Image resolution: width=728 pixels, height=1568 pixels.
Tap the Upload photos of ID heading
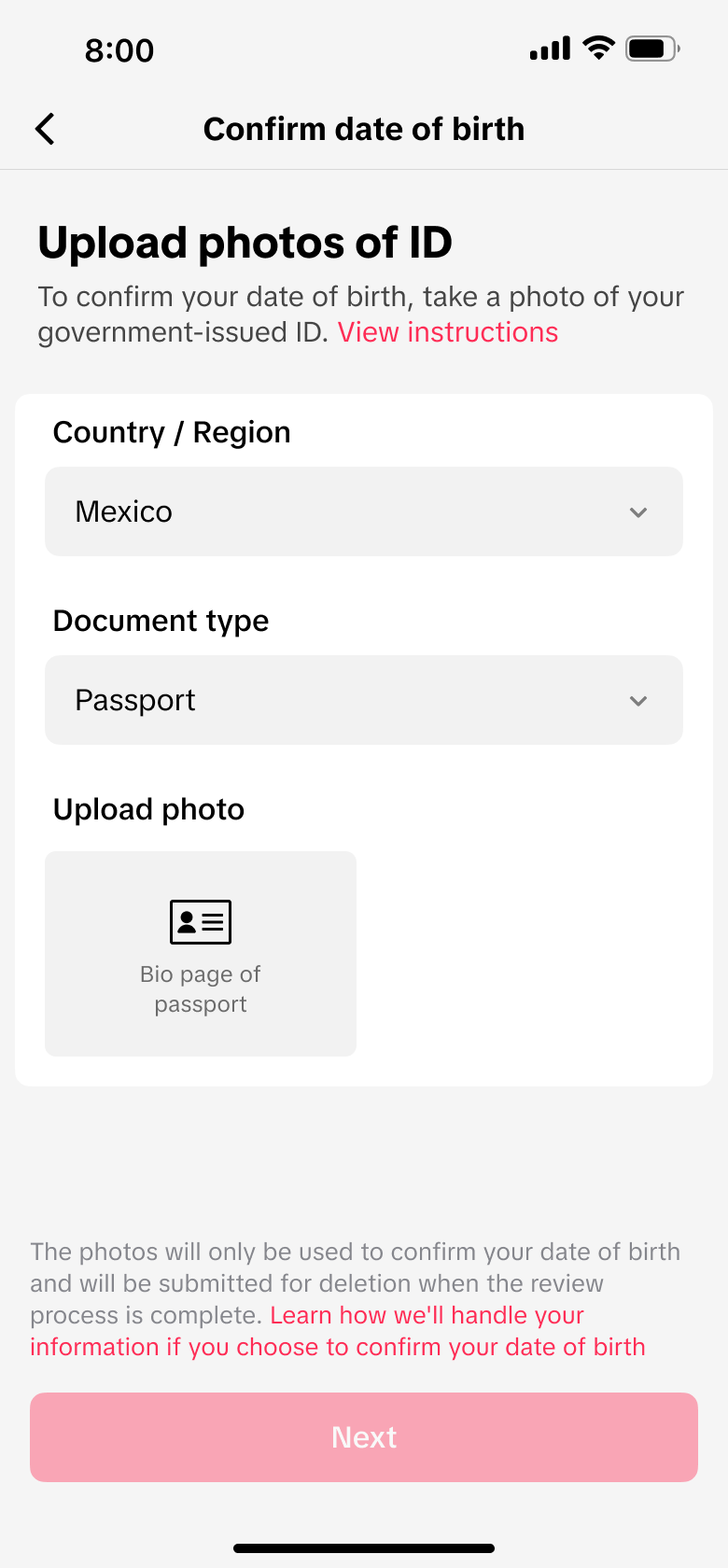(x=245, y=243)
